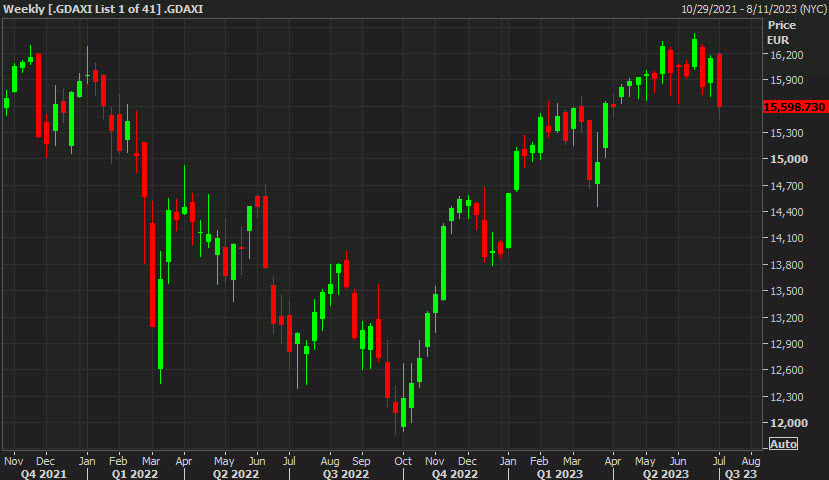Select the Apr label above Q2 2023

click(612, 461)
